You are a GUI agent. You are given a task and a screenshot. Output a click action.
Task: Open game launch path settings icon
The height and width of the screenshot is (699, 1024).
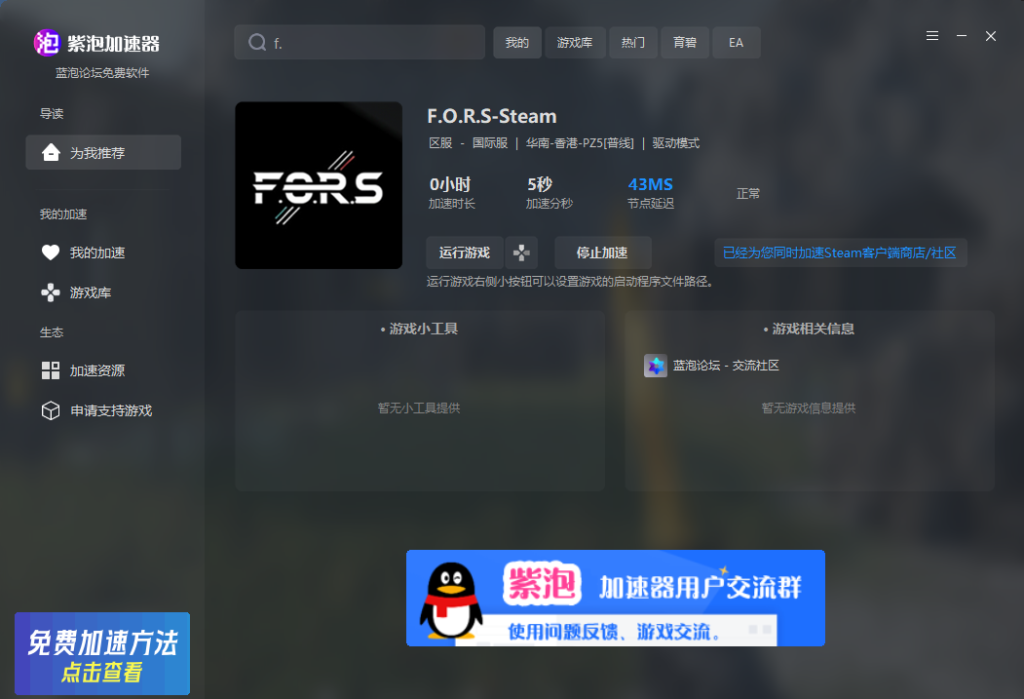click(x=521, y=252)
